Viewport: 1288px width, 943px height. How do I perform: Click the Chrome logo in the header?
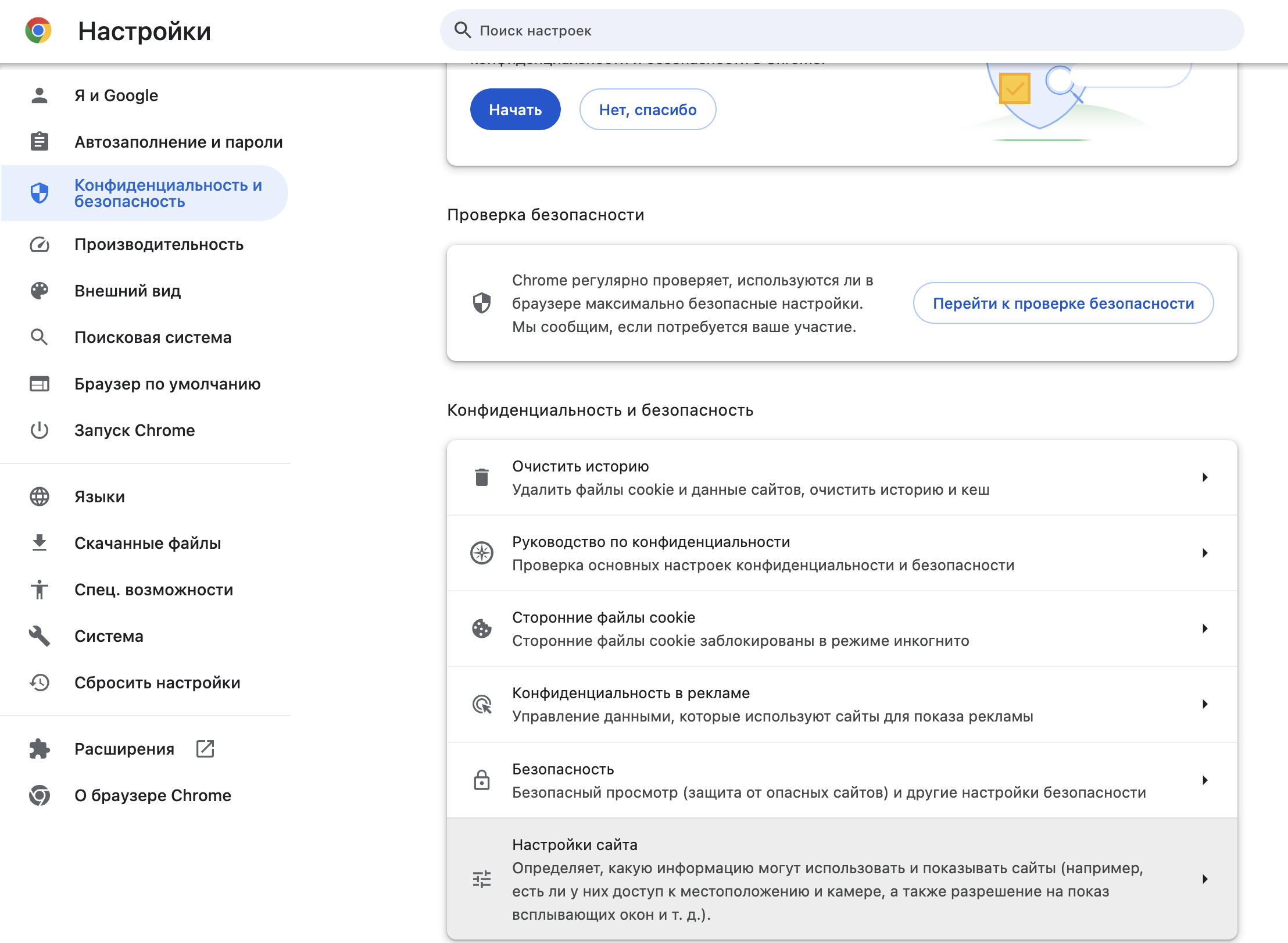tap(38, 30)
